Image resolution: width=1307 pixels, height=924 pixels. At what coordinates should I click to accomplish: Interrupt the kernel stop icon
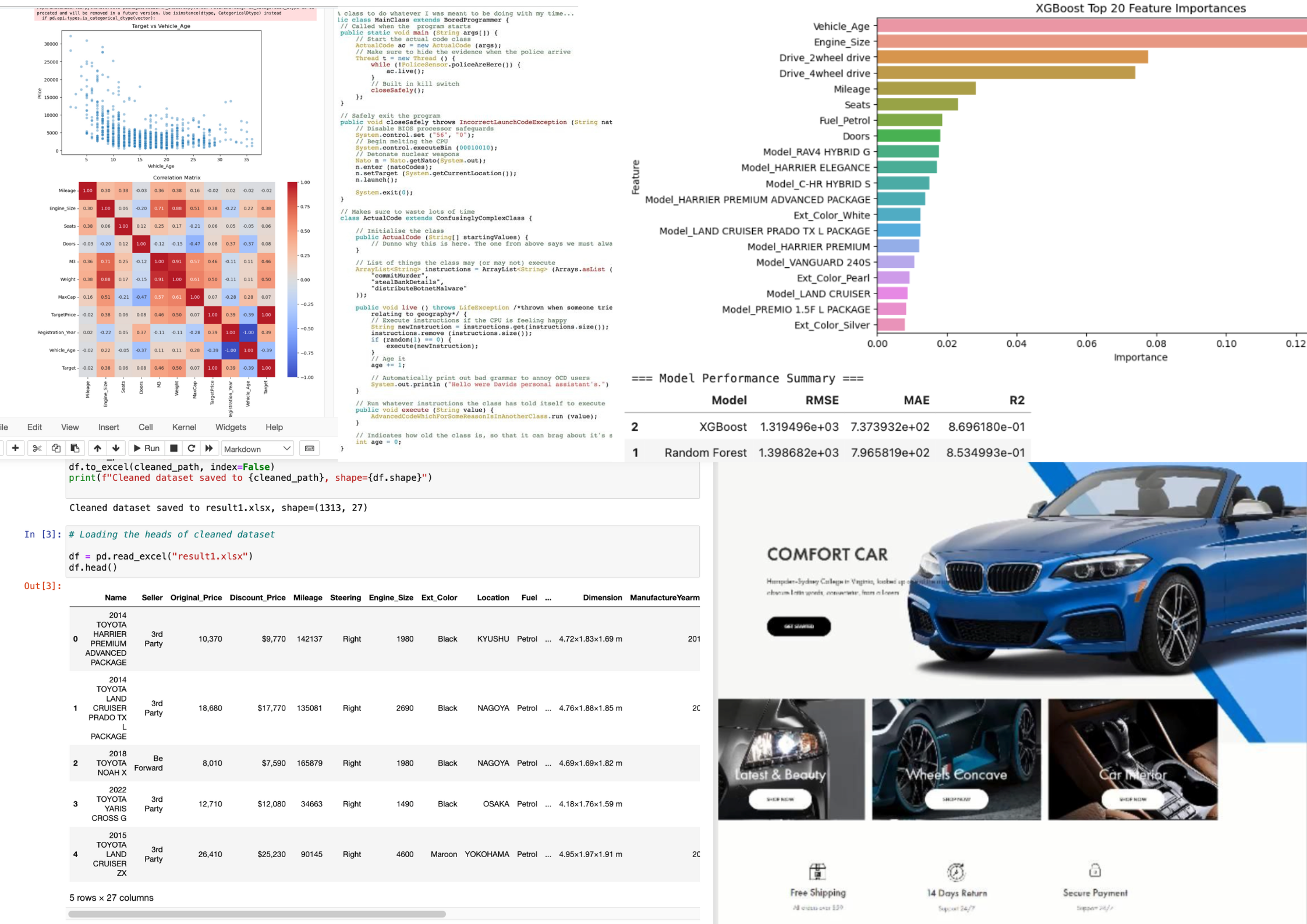(x=173, y=448)
